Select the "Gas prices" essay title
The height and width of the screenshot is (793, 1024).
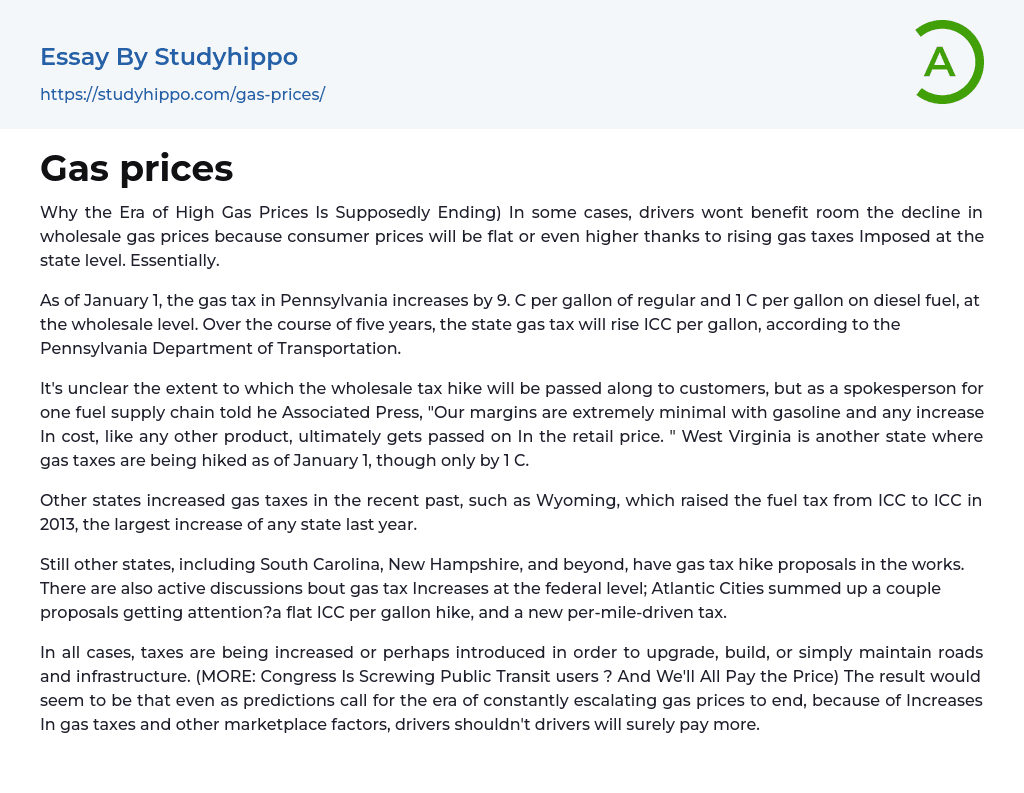click(136, 168)
